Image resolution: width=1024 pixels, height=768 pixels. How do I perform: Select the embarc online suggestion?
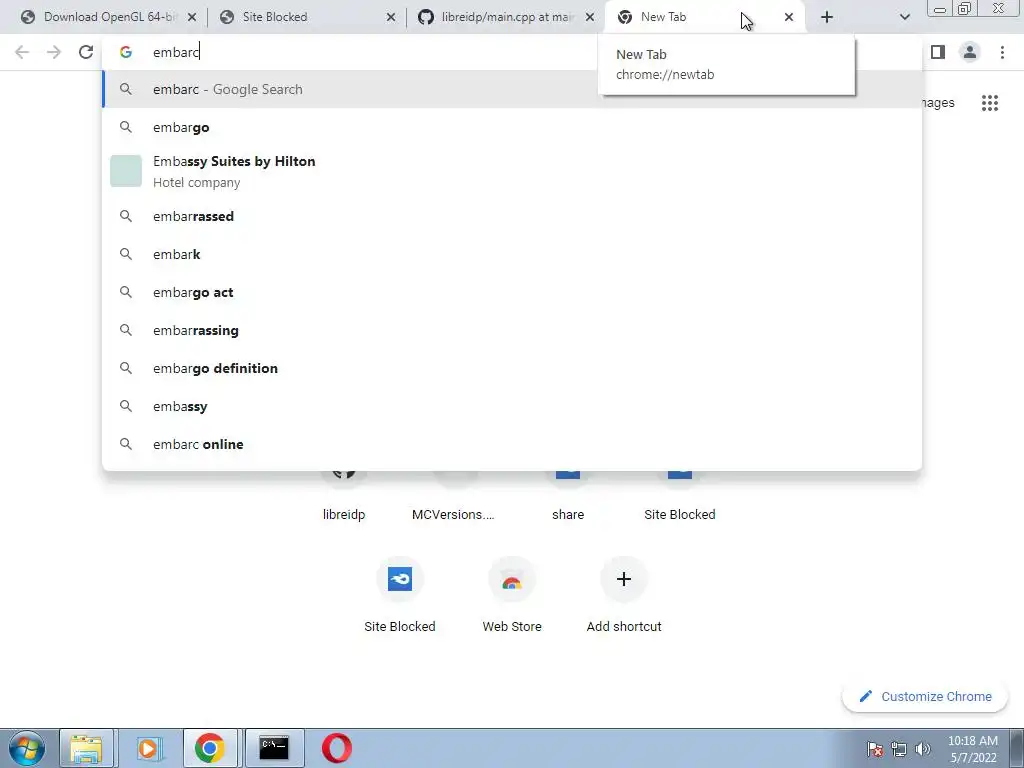coord(512,444)
